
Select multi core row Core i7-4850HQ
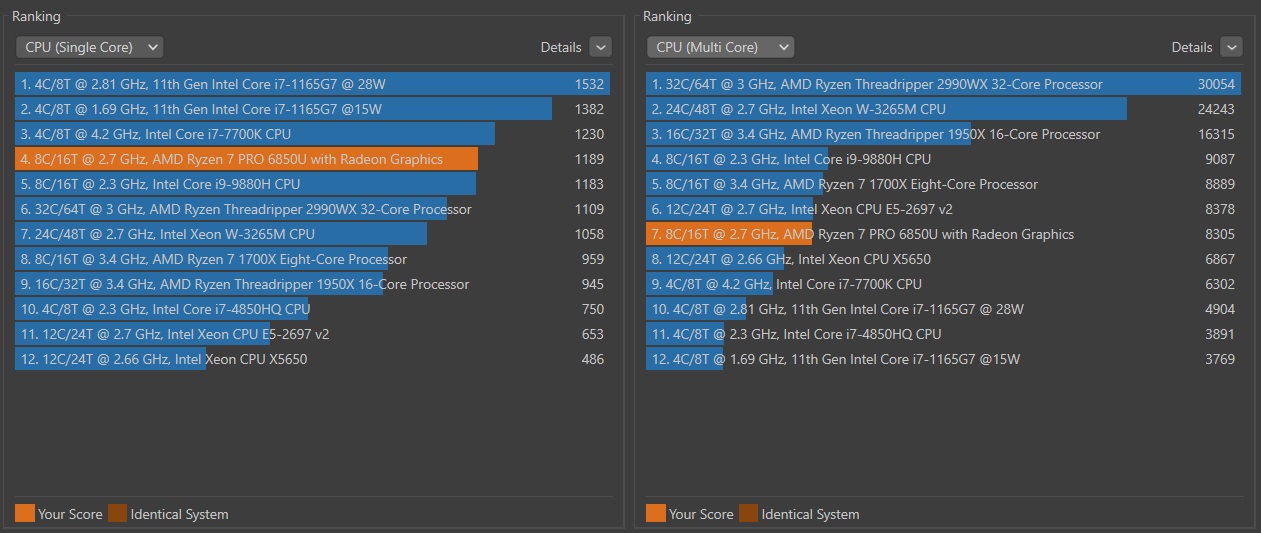point(943,334)
